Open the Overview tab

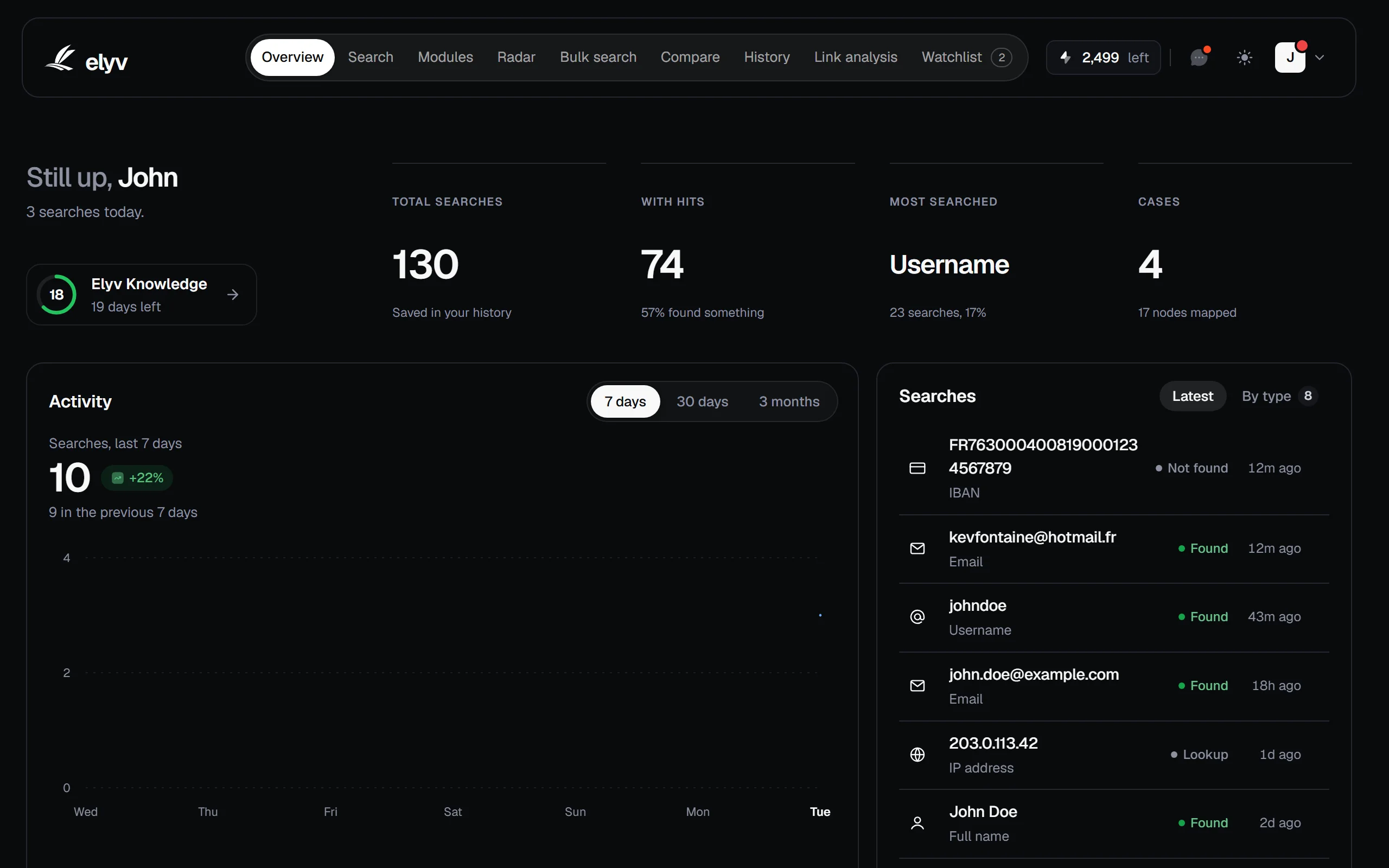point(292,58)
